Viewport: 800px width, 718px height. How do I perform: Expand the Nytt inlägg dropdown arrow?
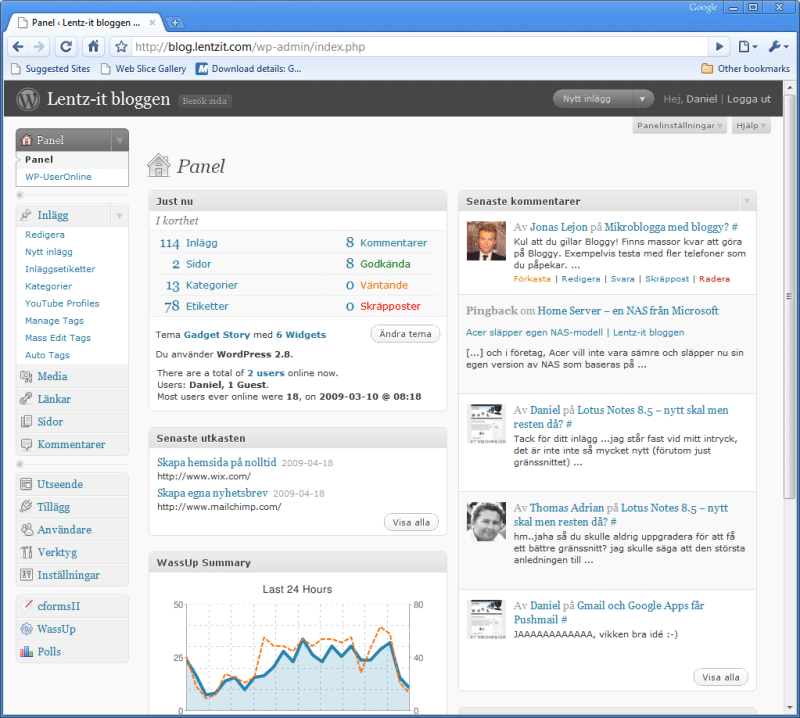pos(643,99)
